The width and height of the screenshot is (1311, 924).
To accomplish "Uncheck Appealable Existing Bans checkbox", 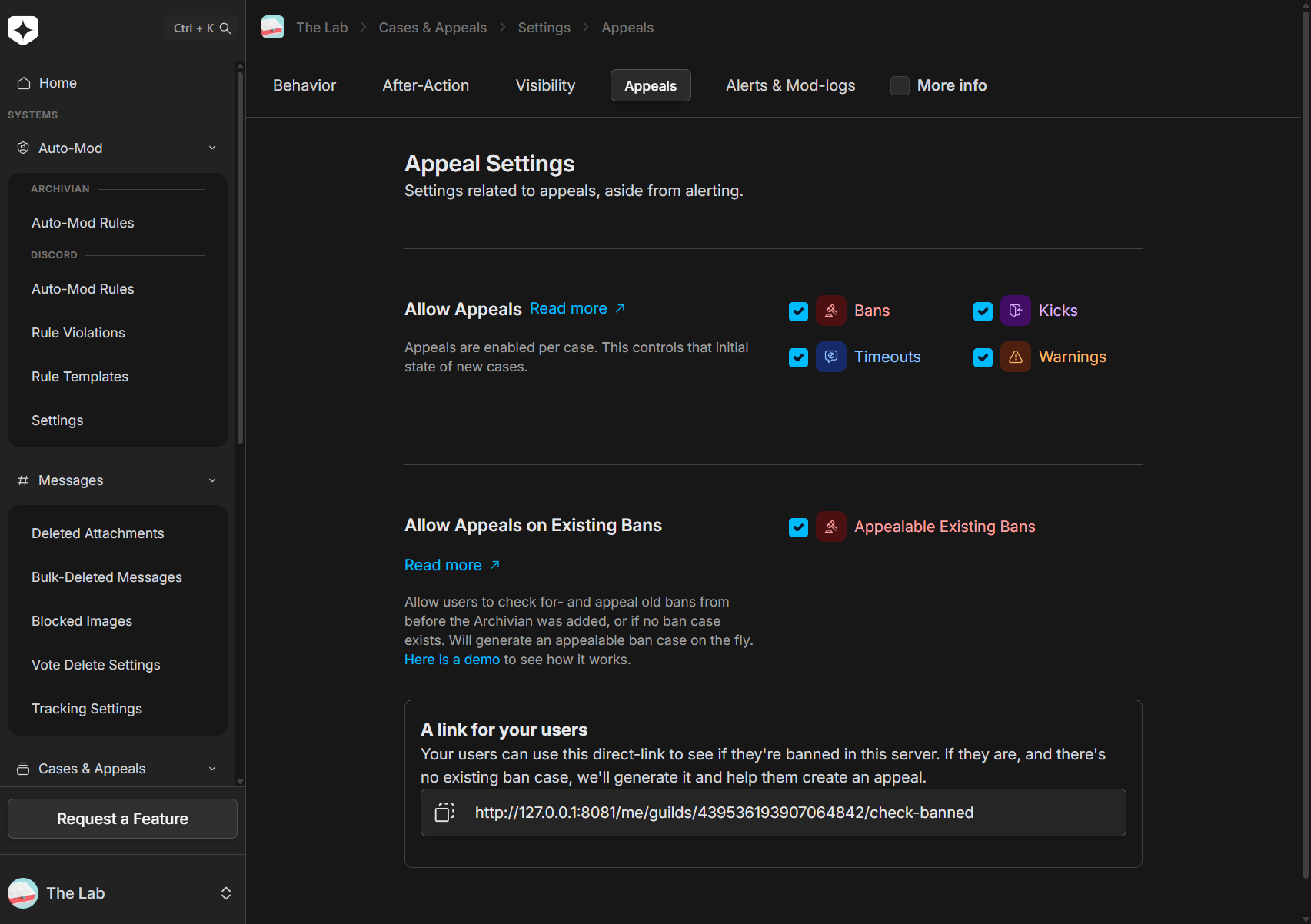I will [798, 527].
